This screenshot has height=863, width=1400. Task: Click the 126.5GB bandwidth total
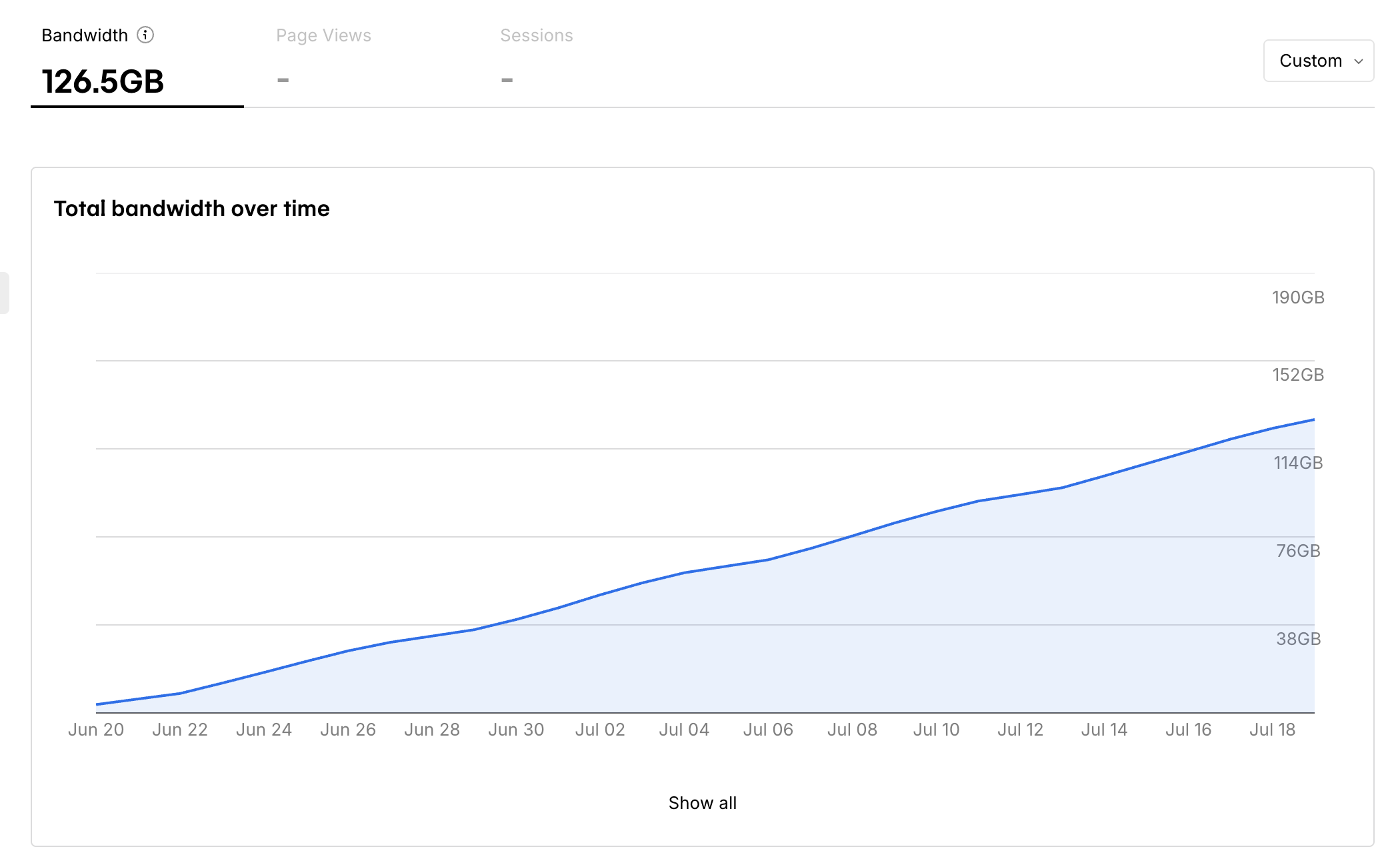pyautogui.click(x=103, y=81)
